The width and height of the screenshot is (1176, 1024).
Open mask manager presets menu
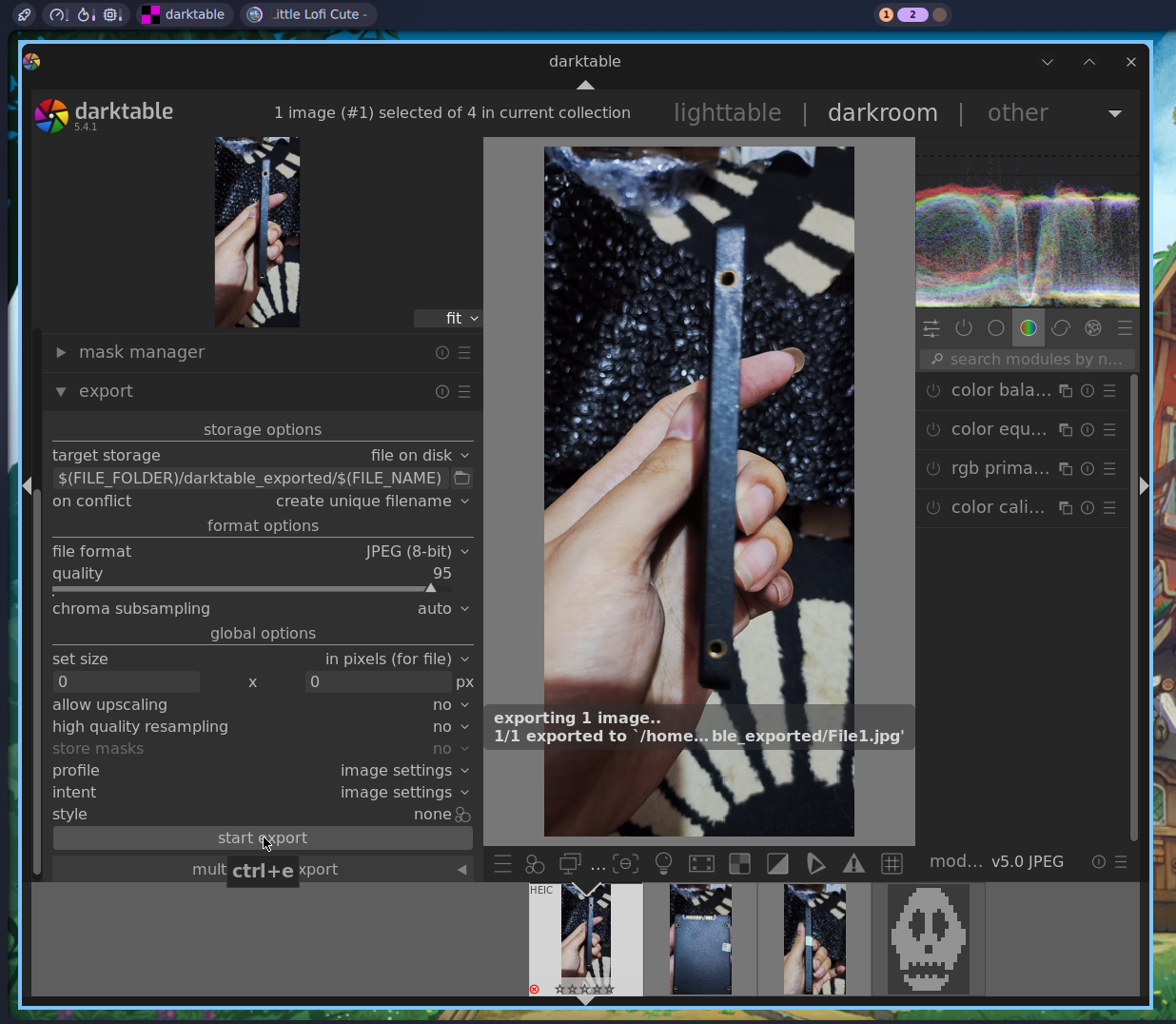pyautogui.click(x=464, y=353)
